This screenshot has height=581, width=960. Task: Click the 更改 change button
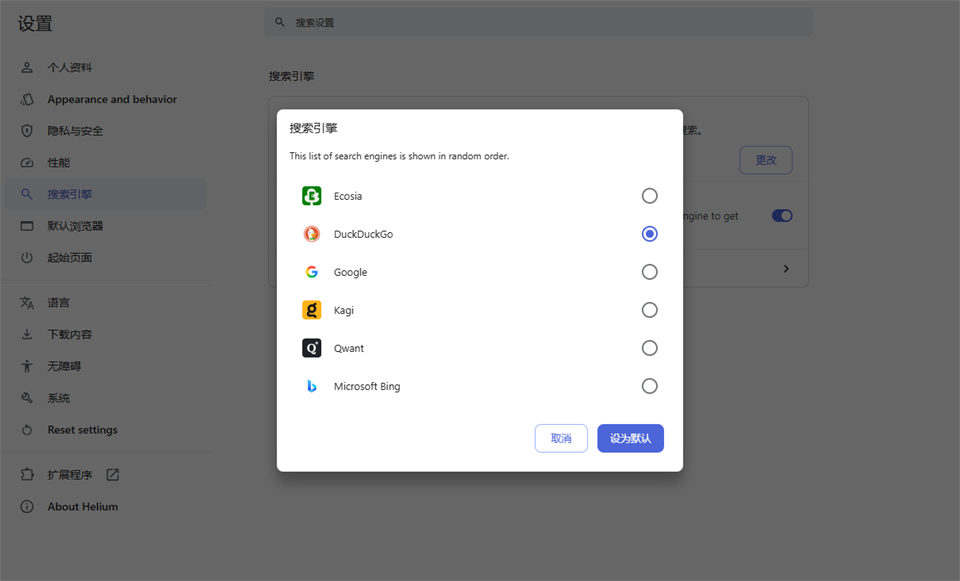(765, 160)
